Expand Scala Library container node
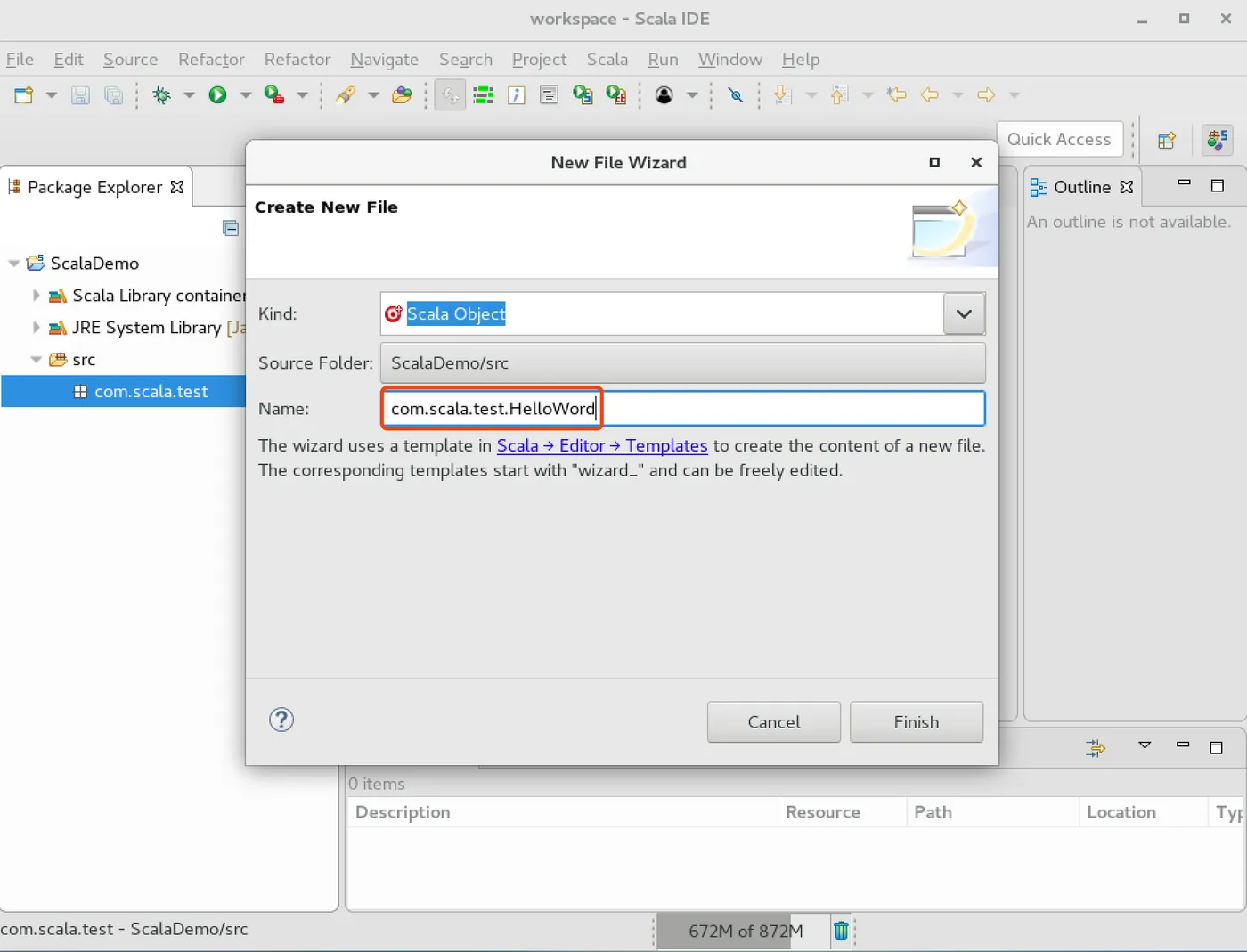The image size is (1247, 952). tap(36, 295)
